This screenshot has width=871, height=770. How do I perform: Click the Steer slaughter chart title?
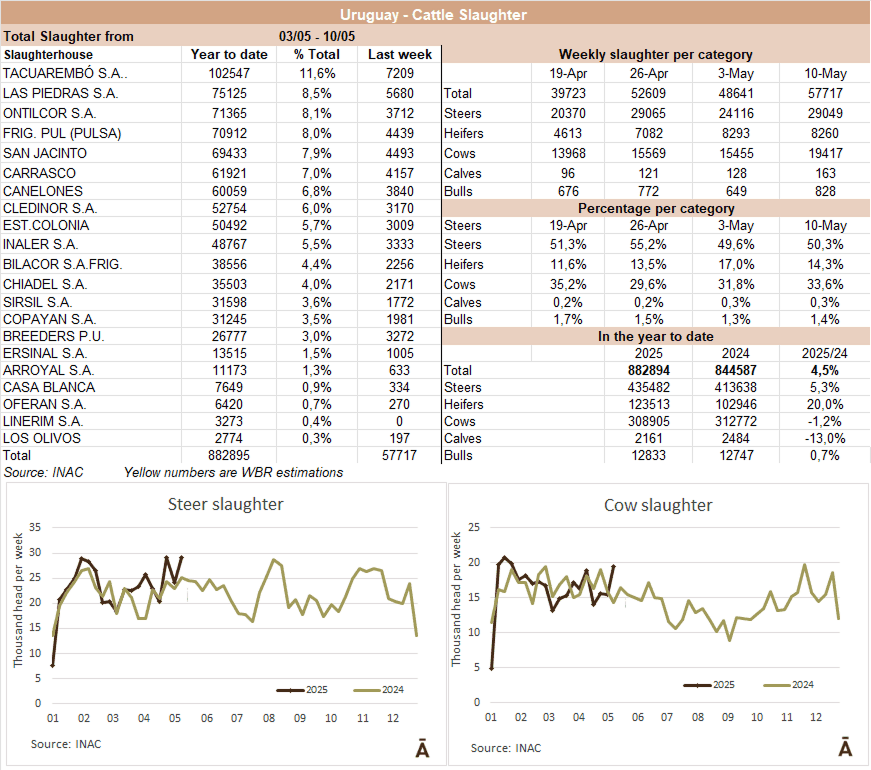(x=224, y=504)
